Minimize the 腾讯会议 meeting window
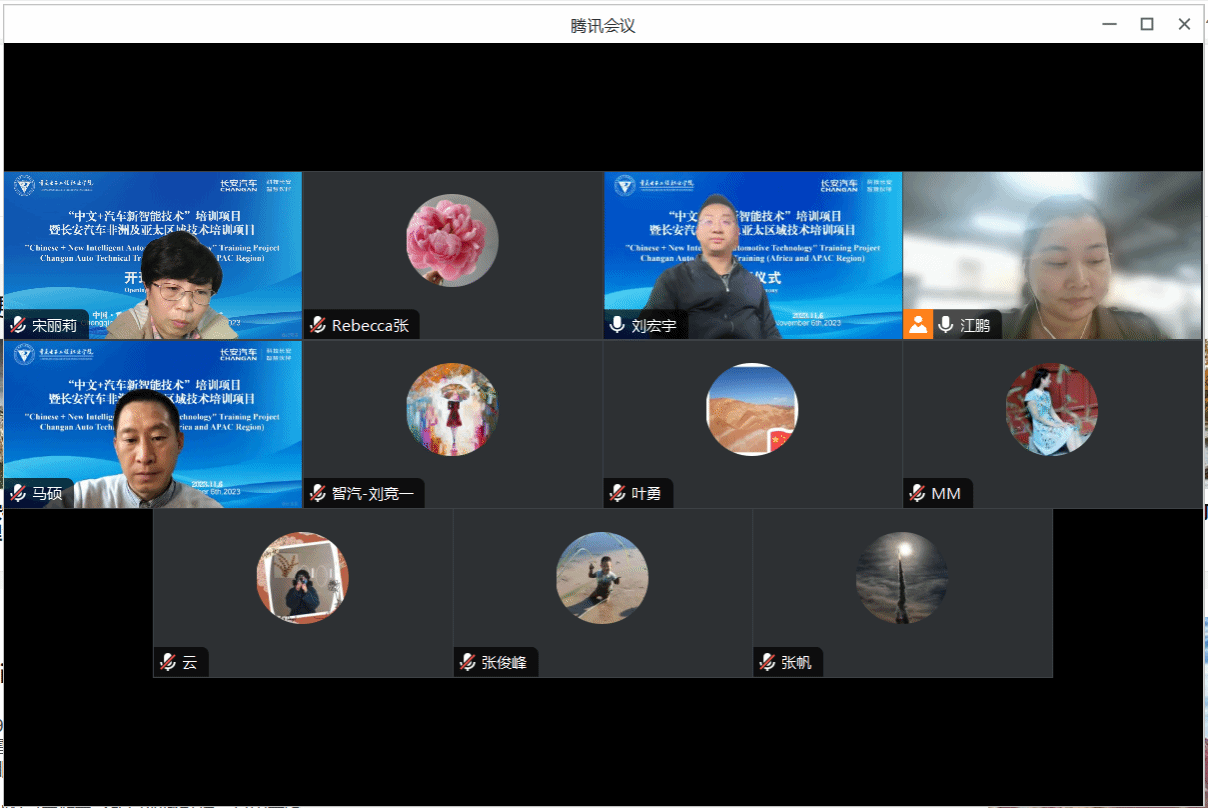This screenshot has height=808, width=1208. point(1109,24)
